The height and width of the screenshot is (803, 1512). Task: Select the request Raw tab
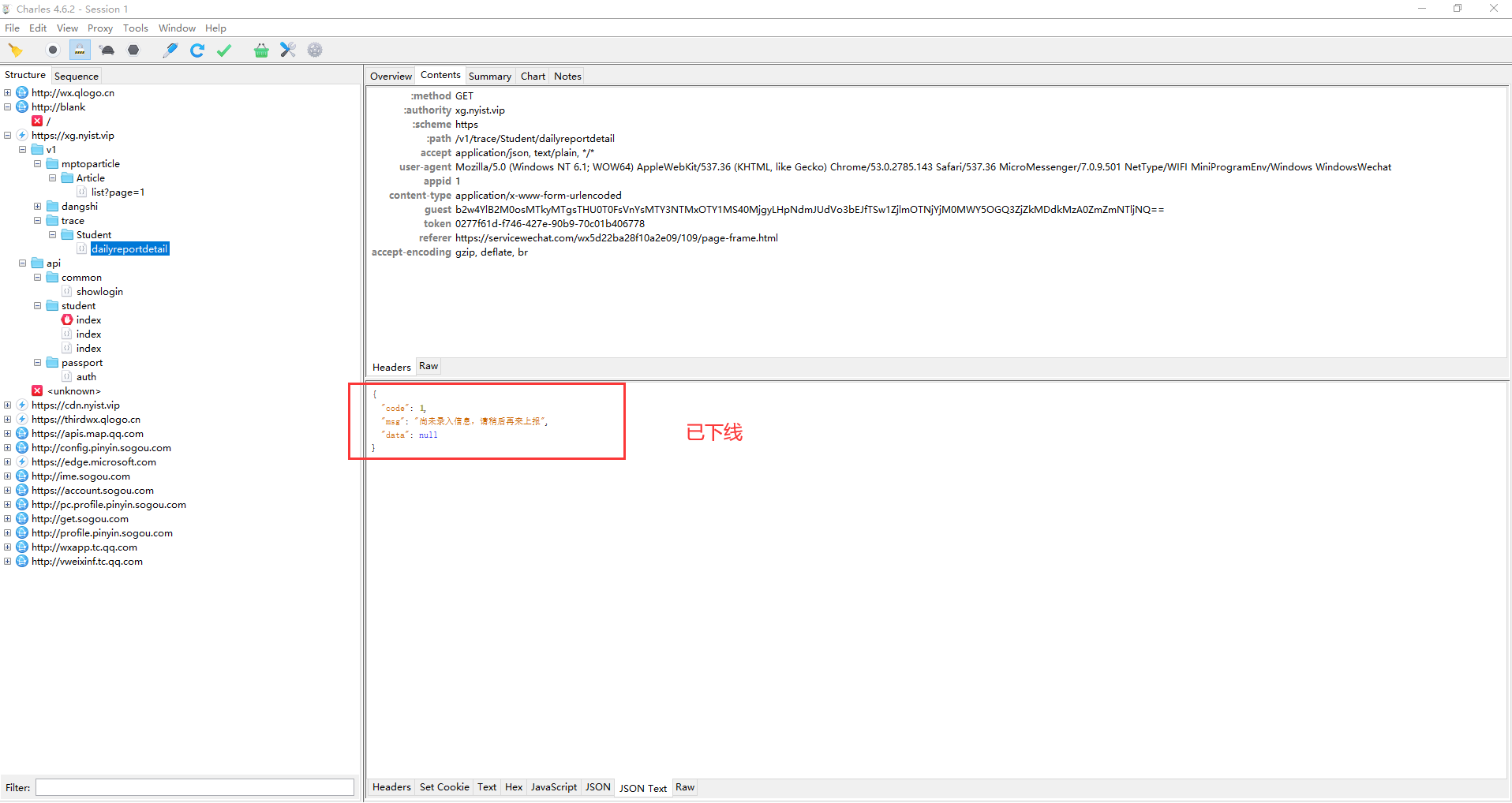click(429, 366)
